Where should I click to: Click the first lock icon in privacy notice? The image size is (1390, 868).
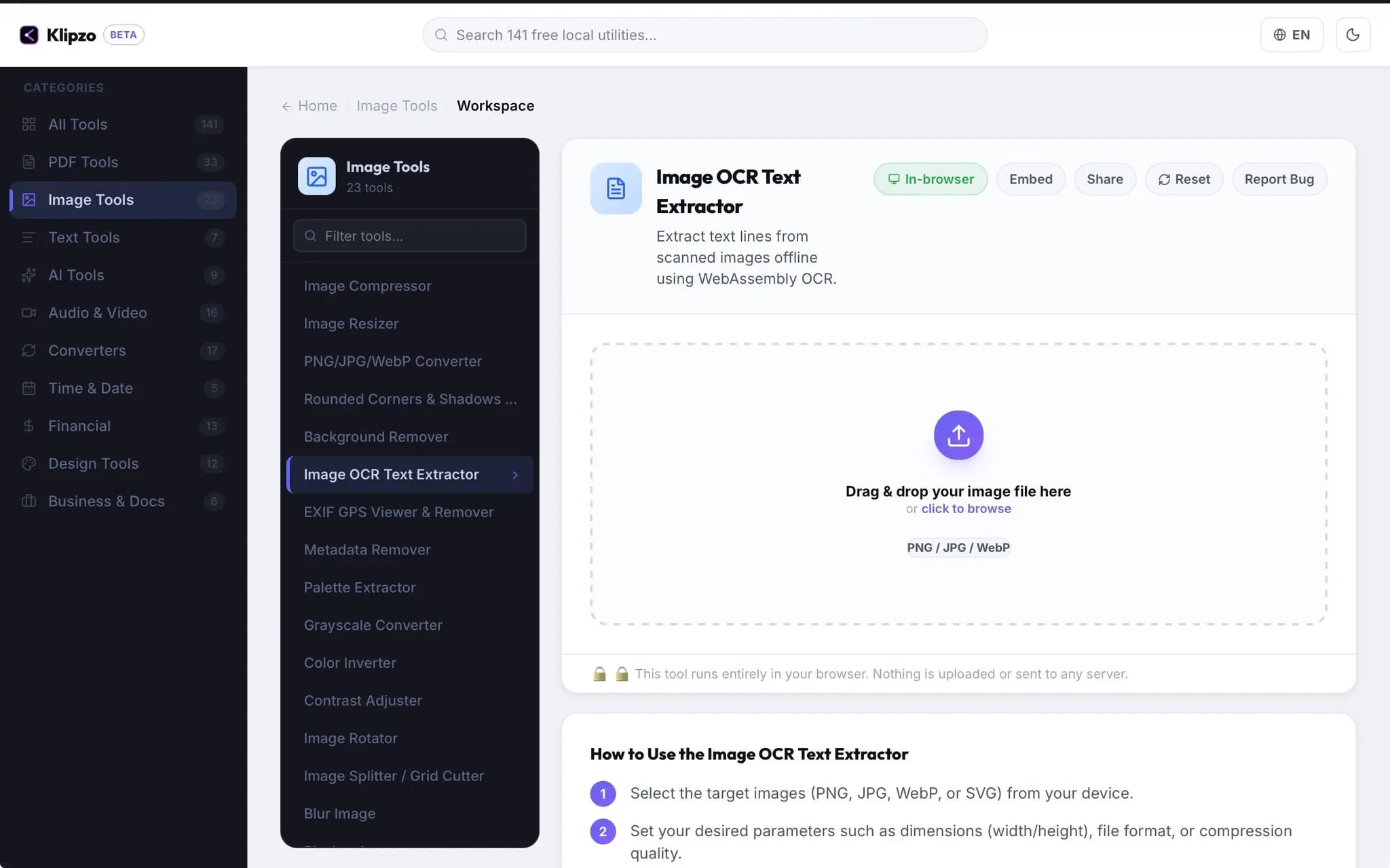coord(599,674)
